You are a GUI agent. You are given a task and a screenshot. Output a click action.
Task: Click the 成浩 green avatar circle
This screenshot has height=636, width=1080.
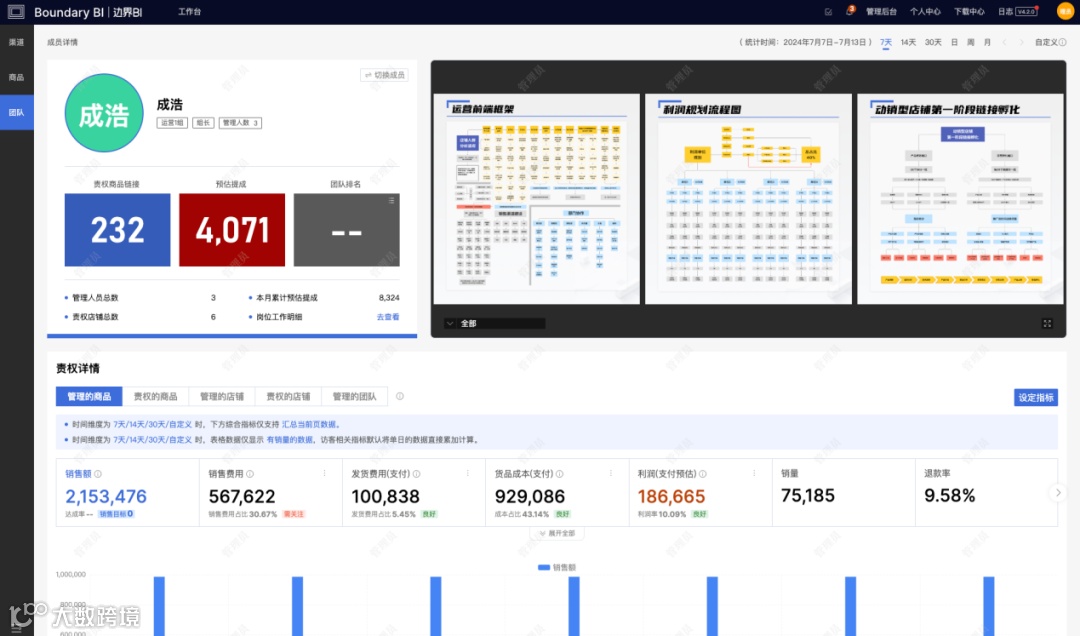pyautogui.click(x=104, y=113)
